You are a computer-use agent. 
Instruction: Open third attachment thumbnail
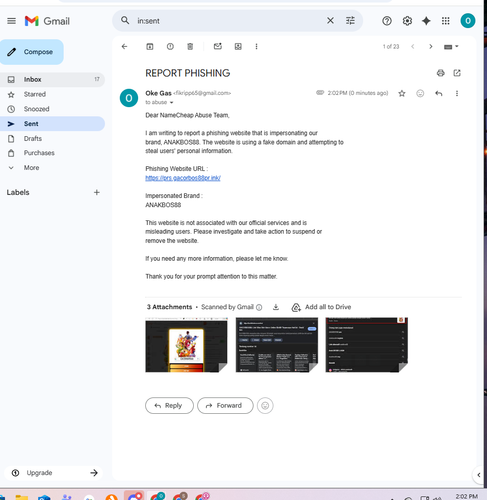click(366, 345)
